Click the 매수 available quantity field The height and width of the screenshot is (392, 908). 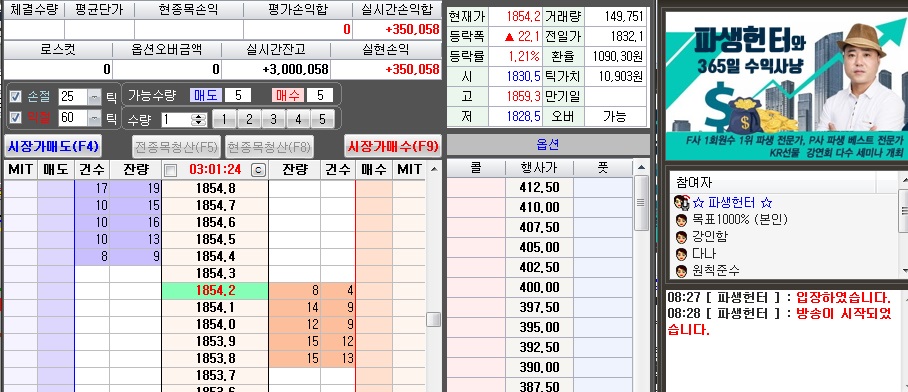point(320,95)
